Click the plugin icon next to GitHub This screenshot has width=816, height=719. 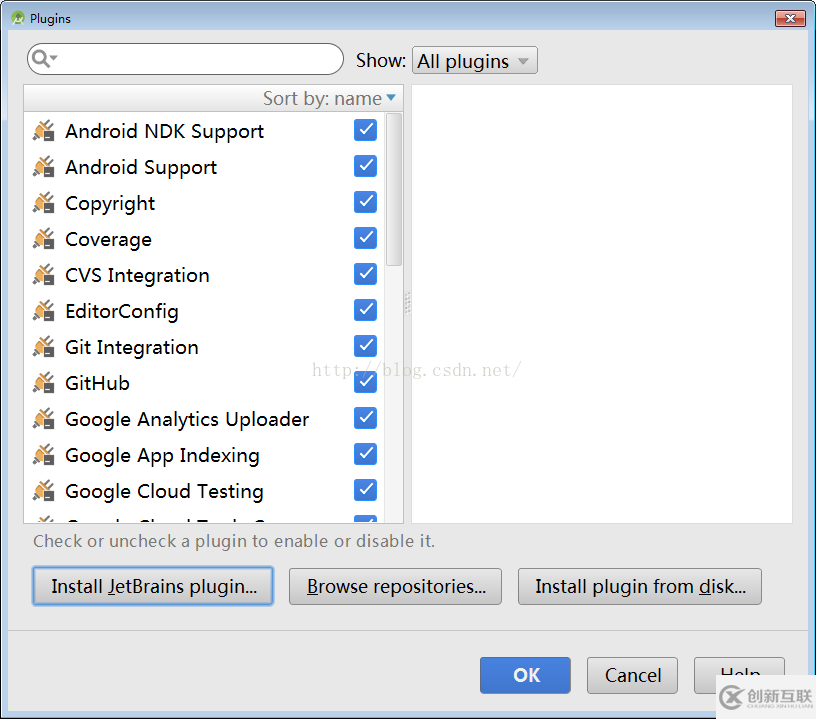click(x=44, y=383)
